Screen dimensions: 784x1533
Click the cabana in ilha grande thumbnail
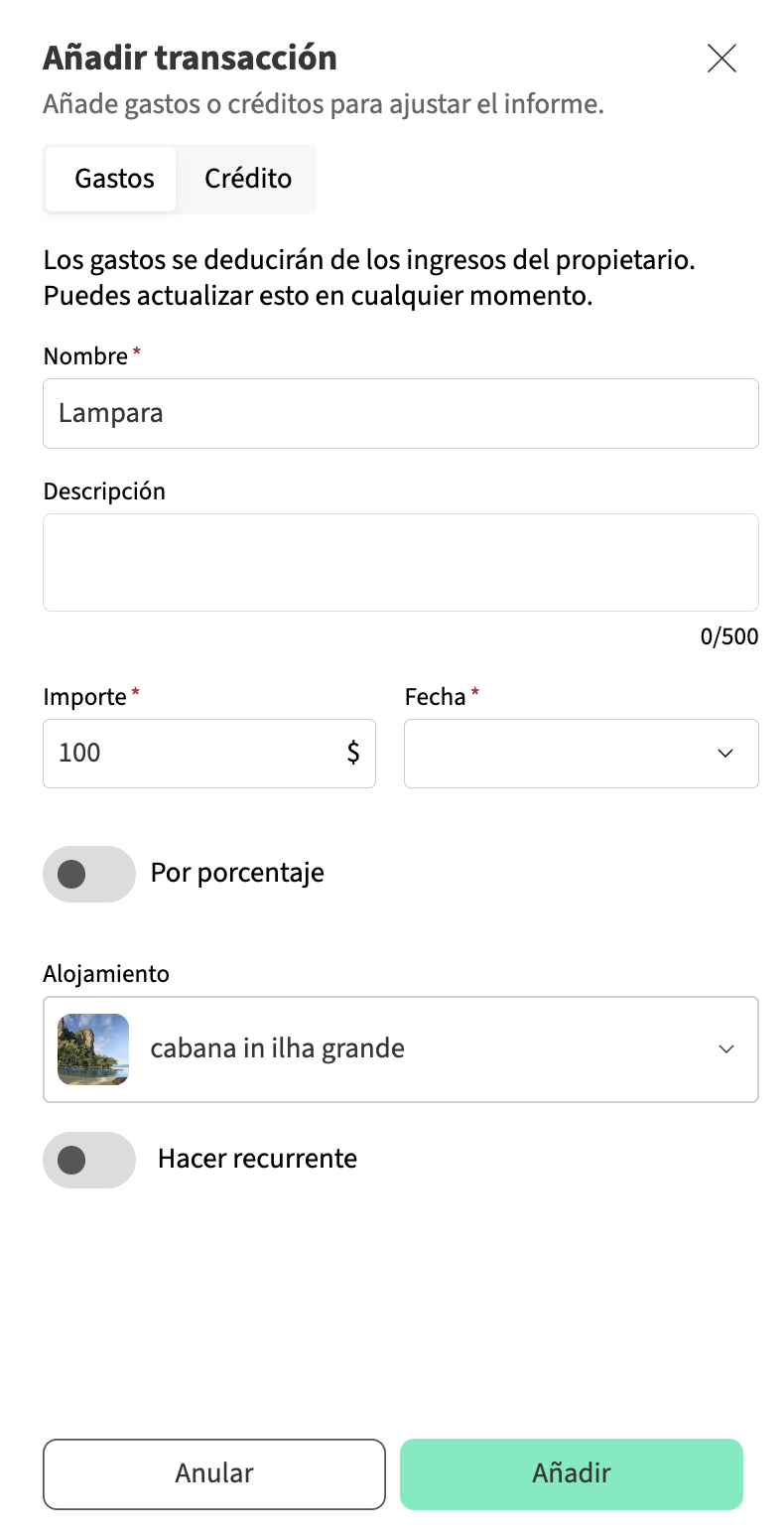[93, 1048]
